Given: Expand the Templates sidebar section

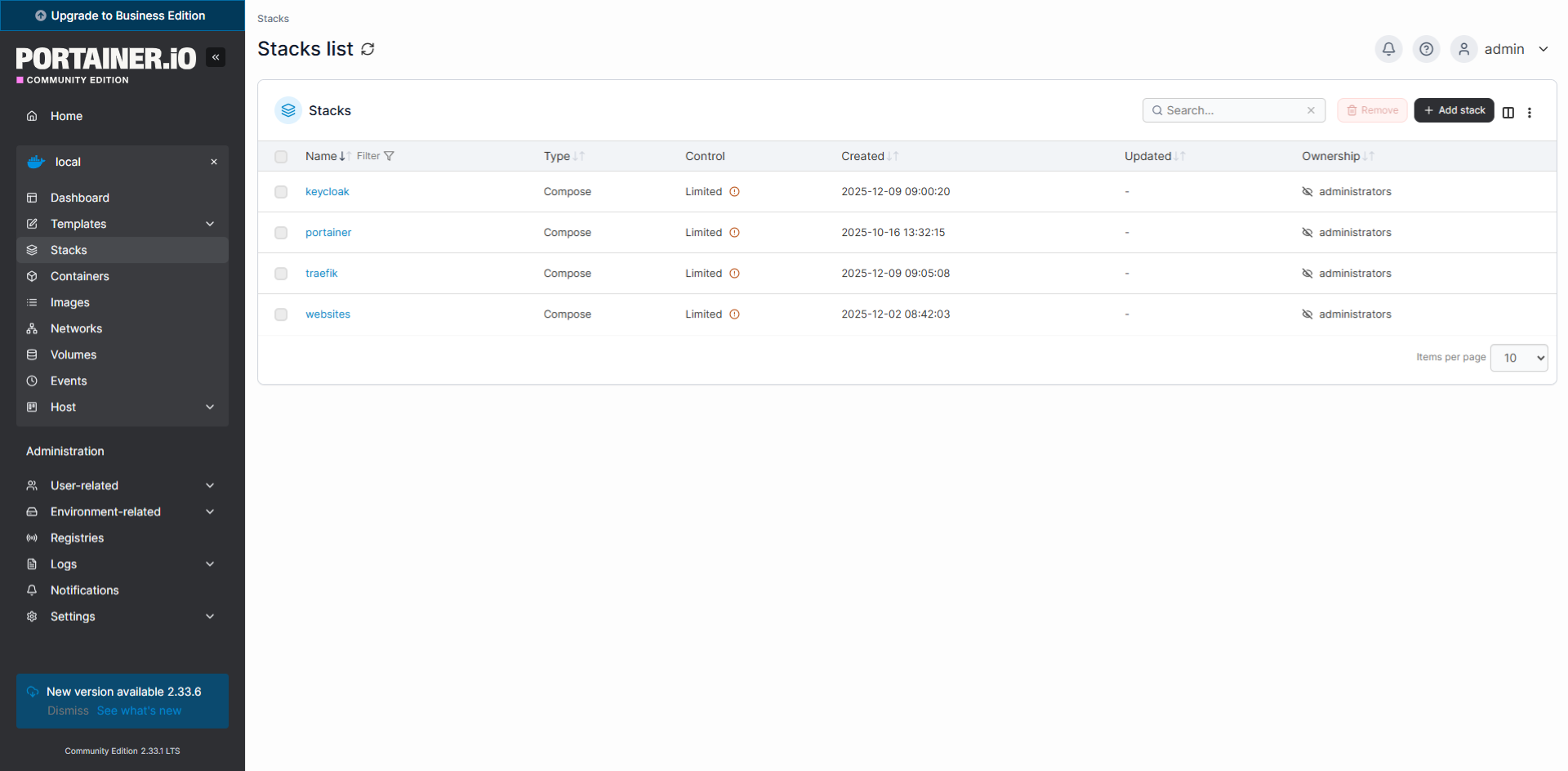Looking at the screenshot, I should click(x=210, y=224).
